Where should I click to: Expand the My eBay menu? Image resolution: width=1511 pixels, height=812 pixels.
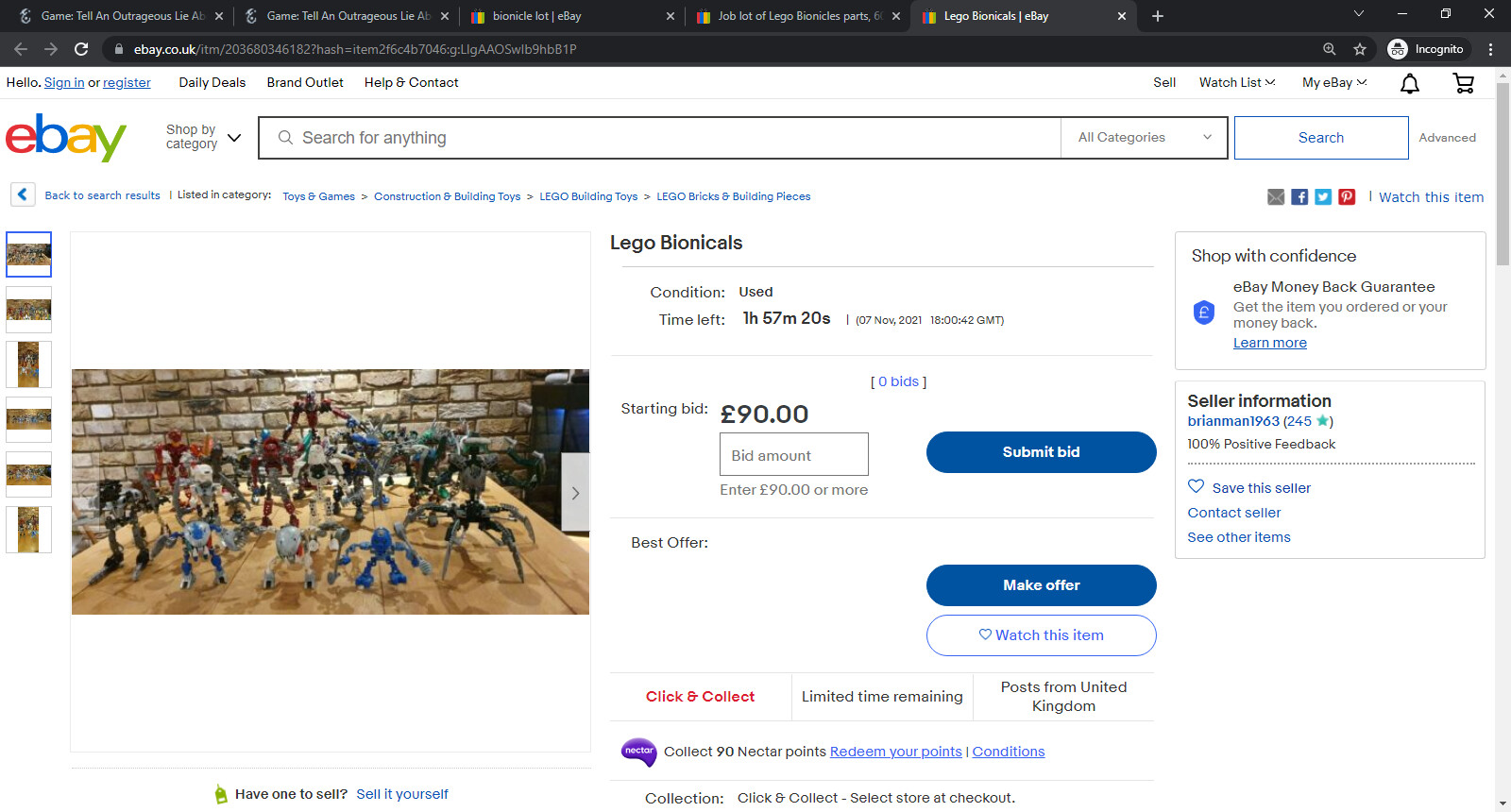(x=1334, y=83)
